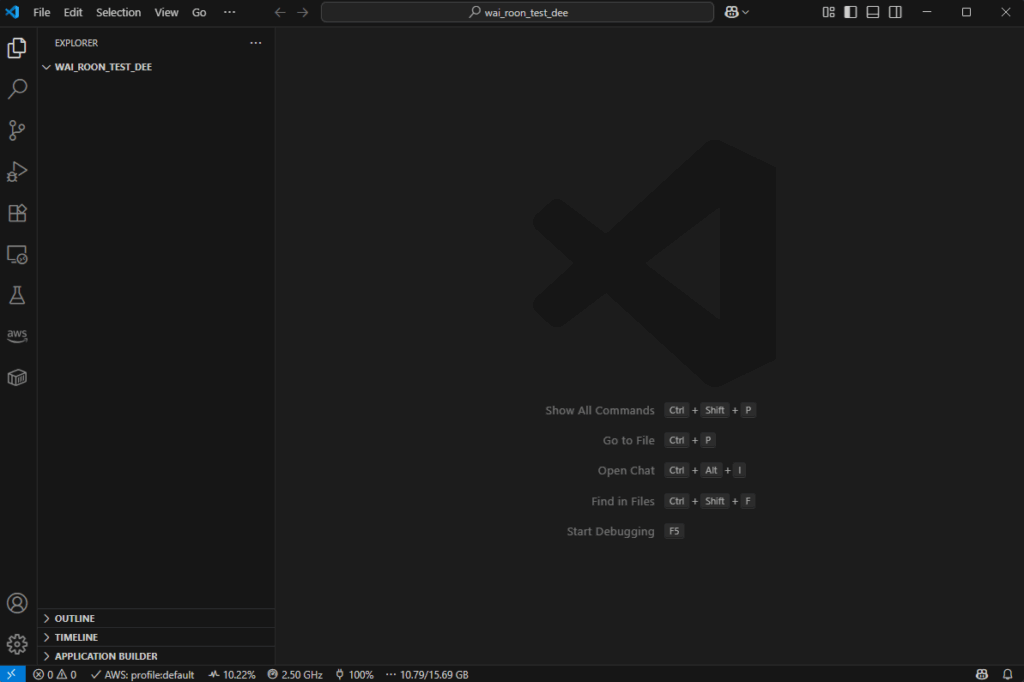Expand the Timeline section
Screen dimensions: 1024x682
(156, 637)
